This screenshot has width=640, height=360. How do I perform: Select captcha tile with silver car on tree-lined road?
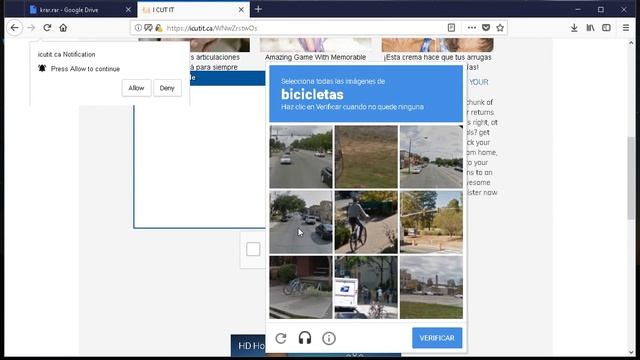tap(301, 157)
